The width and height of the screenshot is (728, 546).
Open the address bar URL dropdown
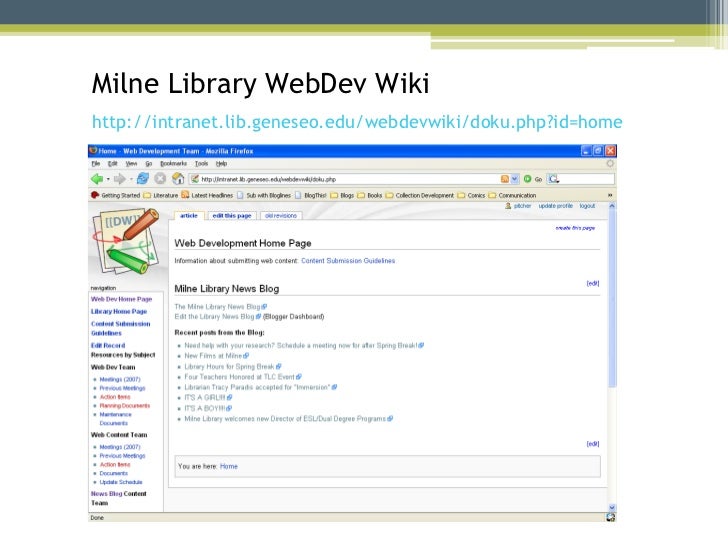(514, 179)
